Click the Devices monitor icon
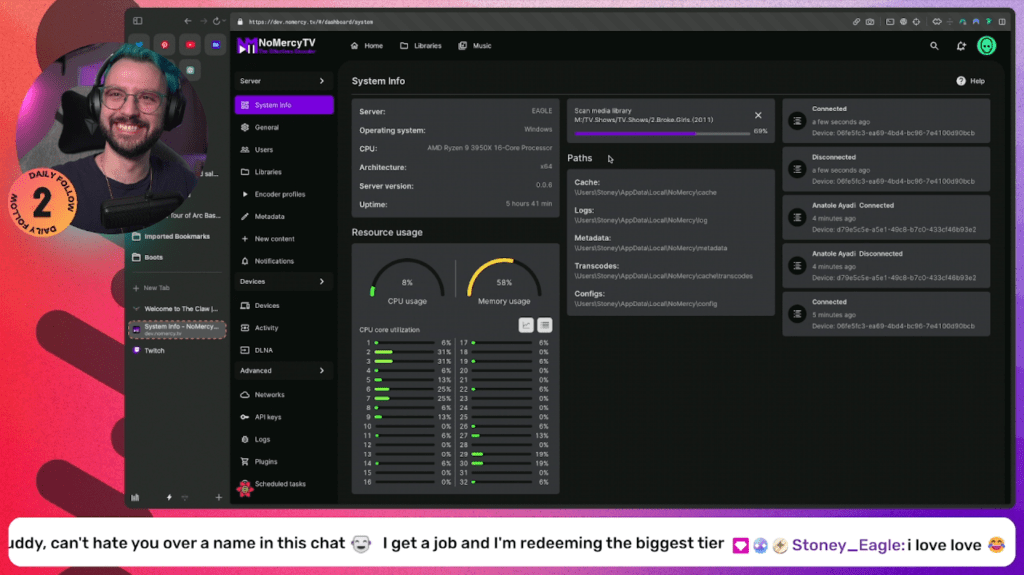 click(245, 306)
